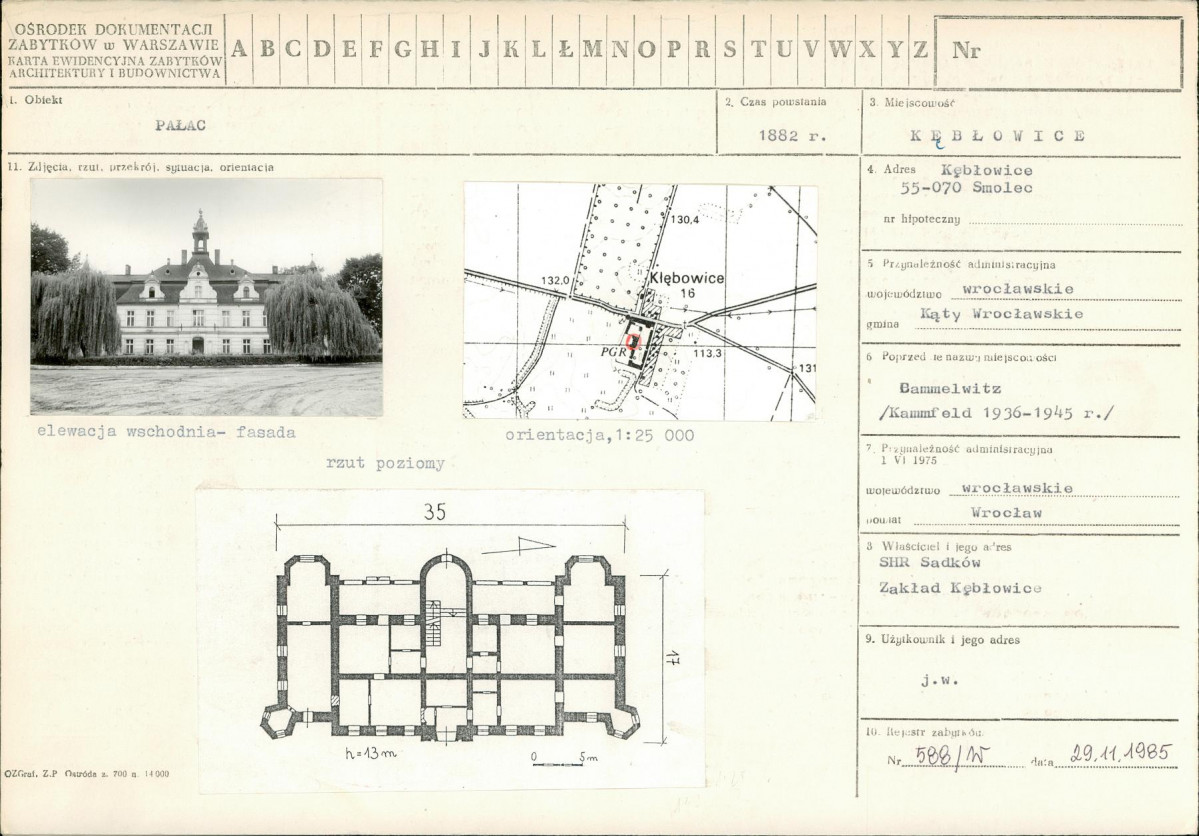Select the SHR Sadków owner entry
The image size is (1199, 836).
tap(930, 562)
